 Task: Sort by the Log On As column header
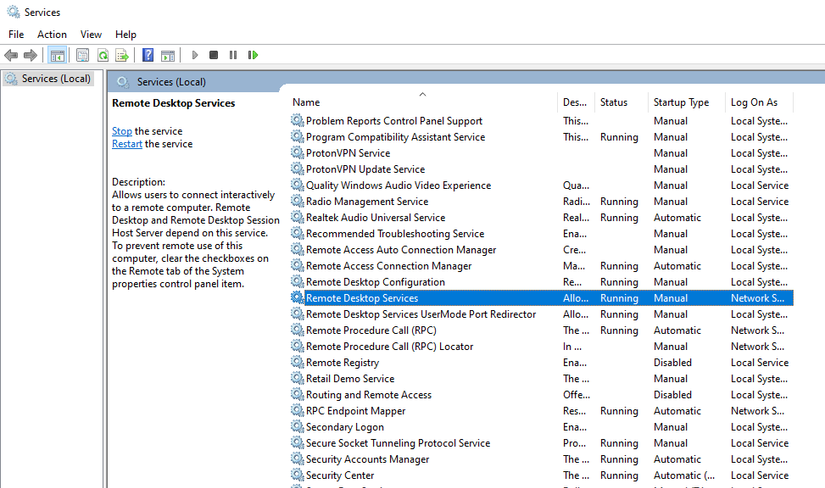click(759, 102)
